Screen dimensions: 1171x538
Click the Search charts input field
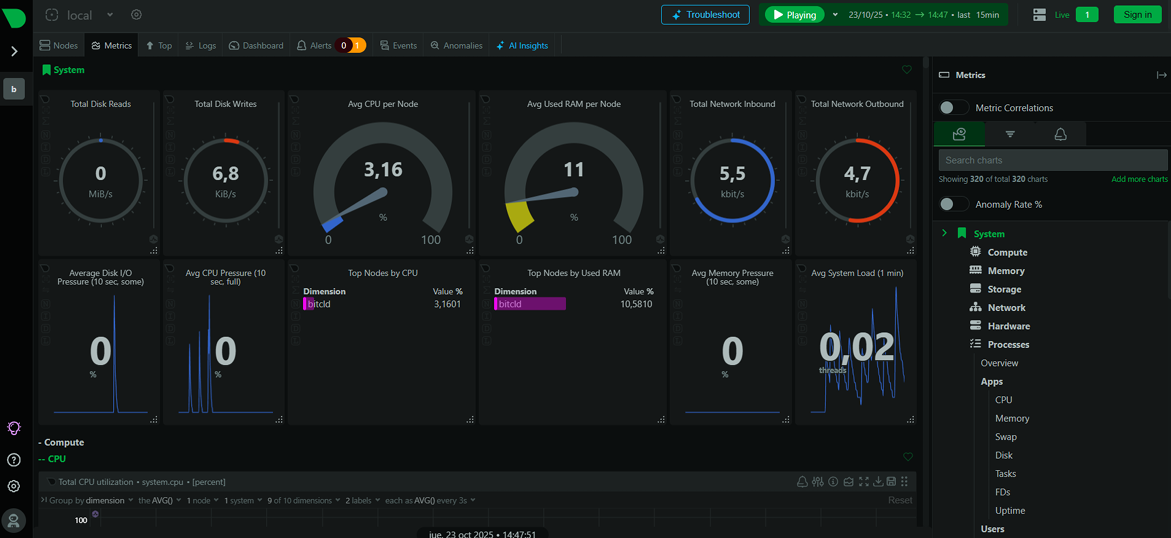point(1052,160)
